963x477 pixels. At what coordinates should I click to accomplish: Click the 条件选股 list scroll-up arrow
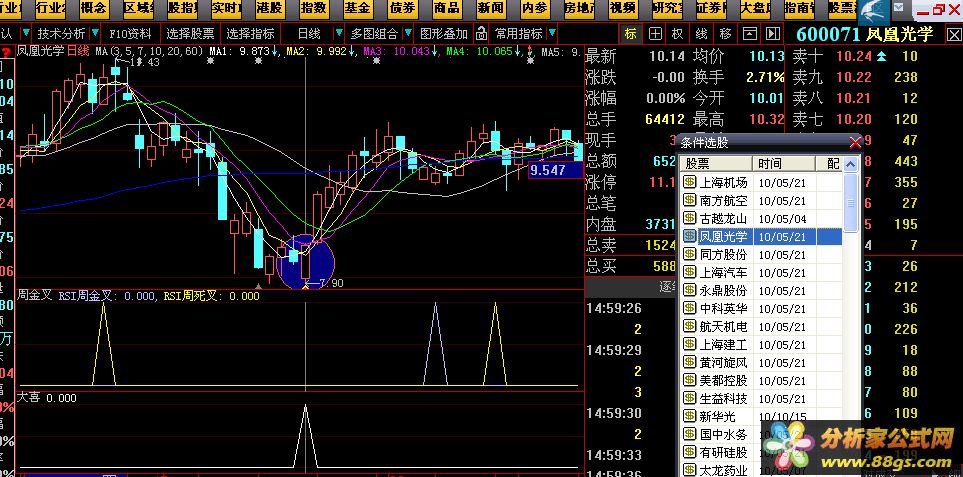(x=851, y=164)
